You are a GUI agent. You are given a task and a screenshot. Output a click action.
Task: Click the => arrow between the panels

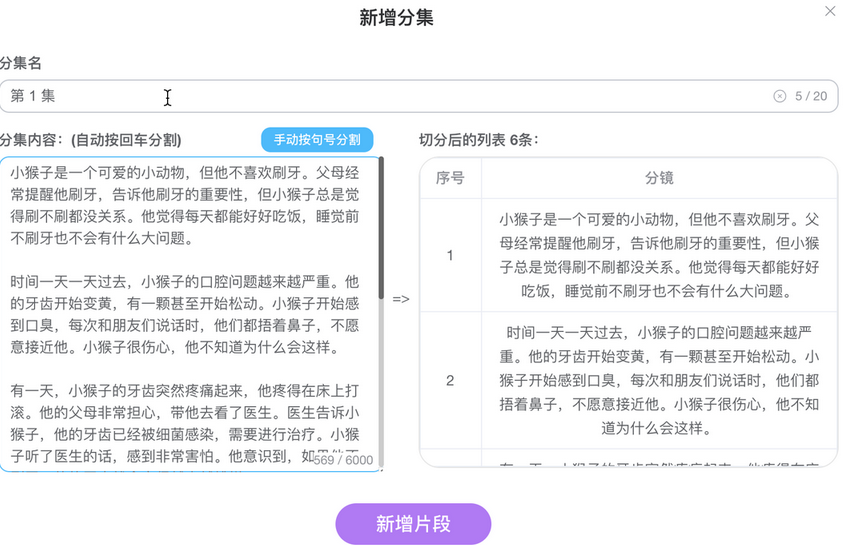pyautogui.click(x=401, y=298)
